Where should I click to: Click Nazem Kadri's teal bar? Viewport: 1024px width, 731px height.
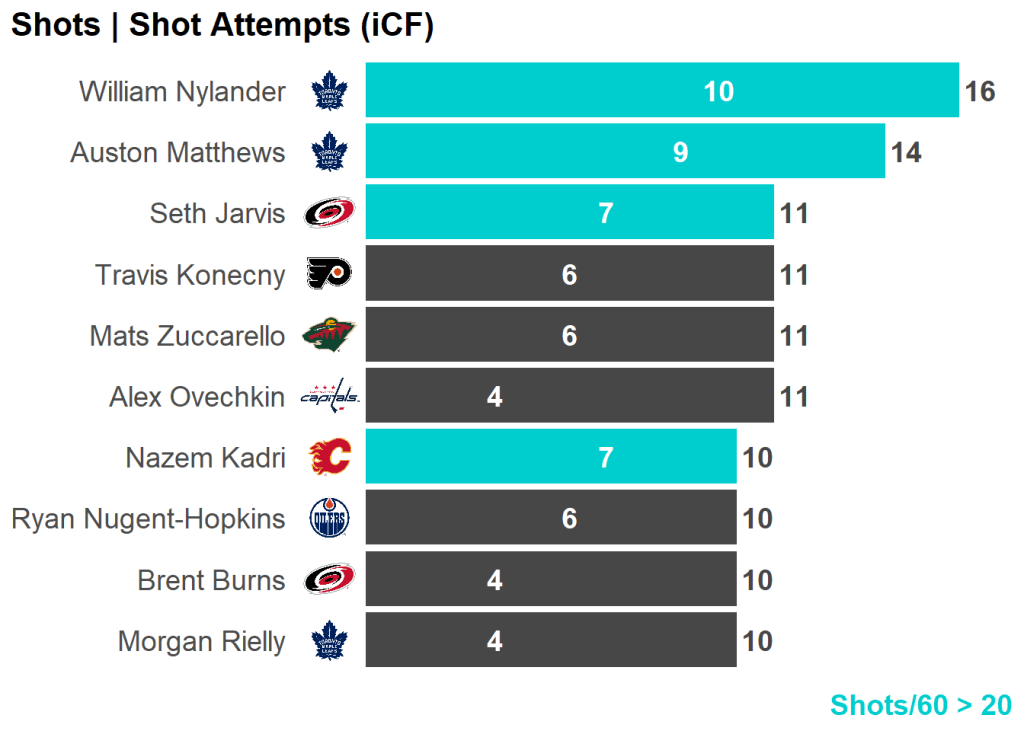(551, 457)
